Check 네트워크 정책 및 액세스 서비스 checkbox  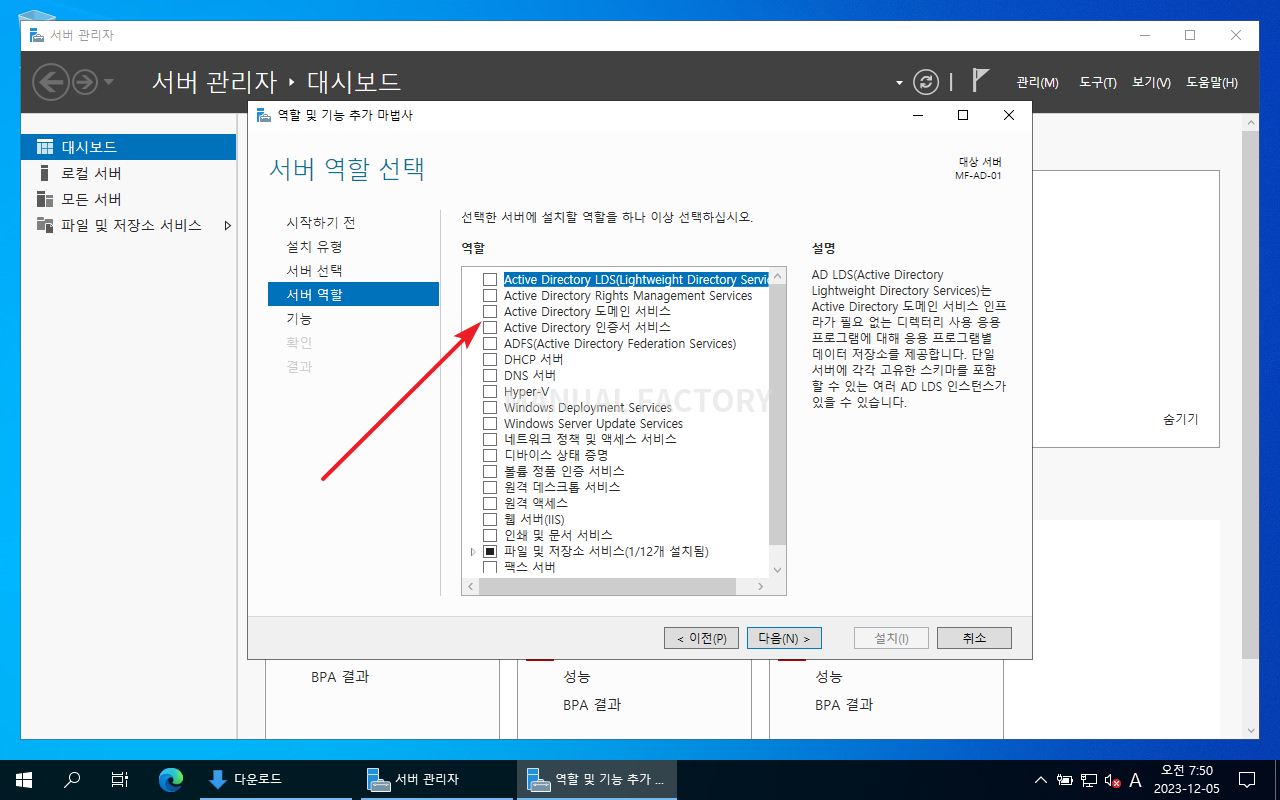tap(490, 440)
